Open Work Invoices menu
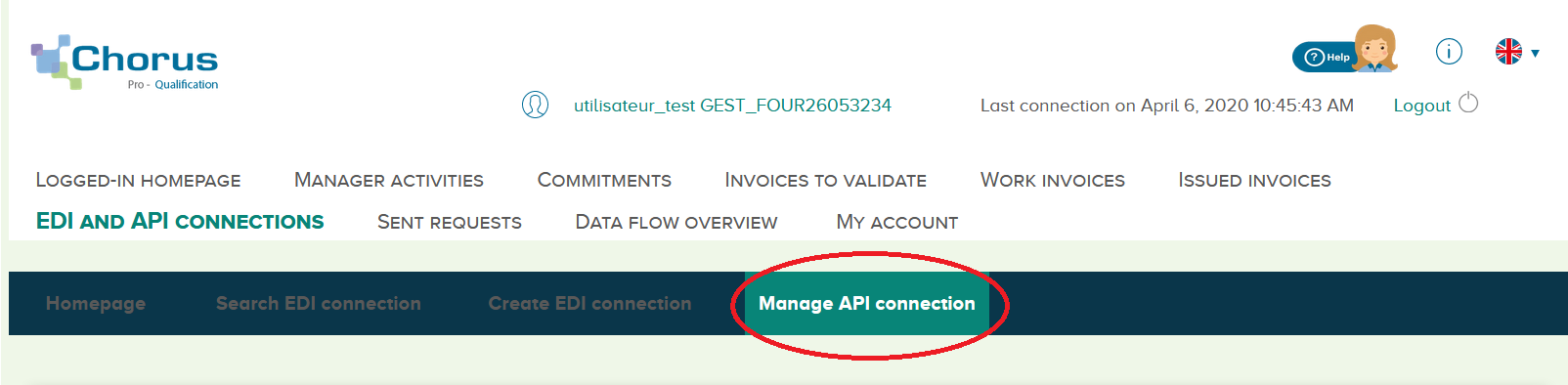 click(x=1053, y=180)
